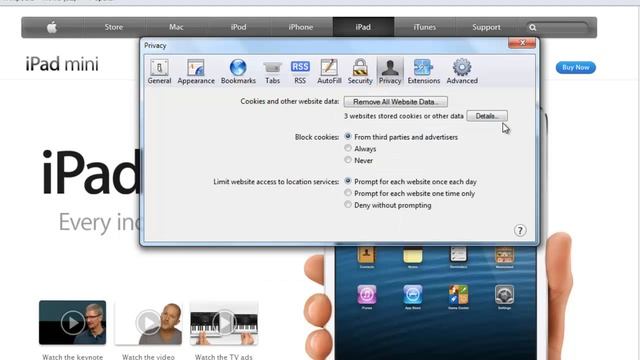This screenshot has height=360, width=640.
Task: Select Deny without prompting option
Action: click(x=348, y=204)
